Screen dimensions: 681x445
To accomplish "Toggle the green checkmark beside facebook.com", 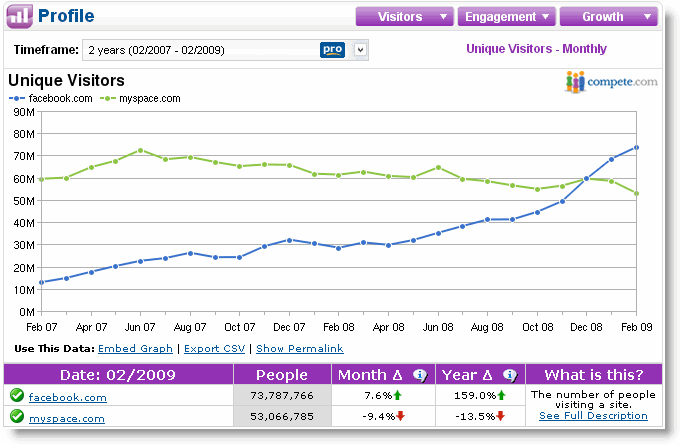I will (17, 396).
